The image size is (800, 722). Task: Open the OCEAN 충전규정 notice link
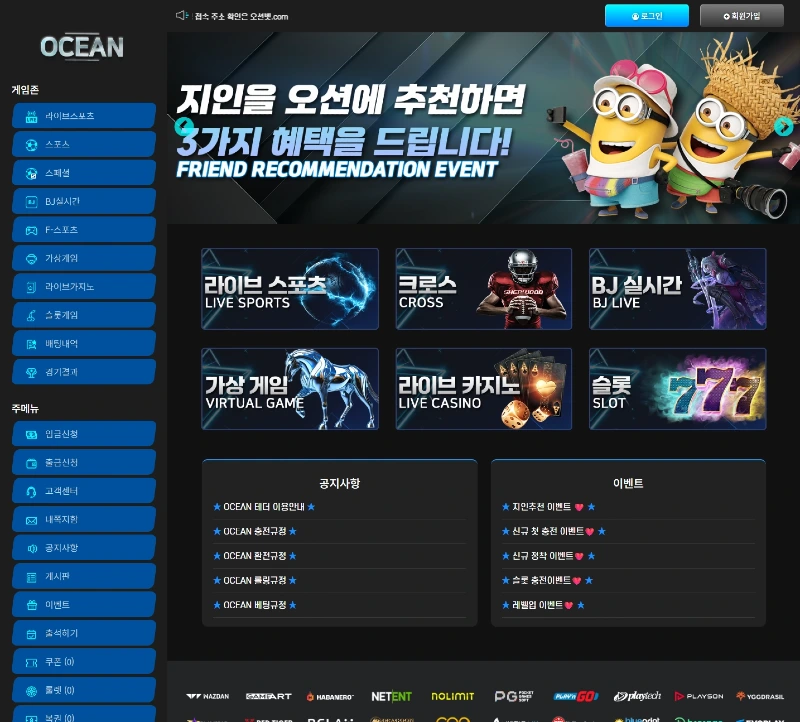pyautogui.click(x=254, y=531)
